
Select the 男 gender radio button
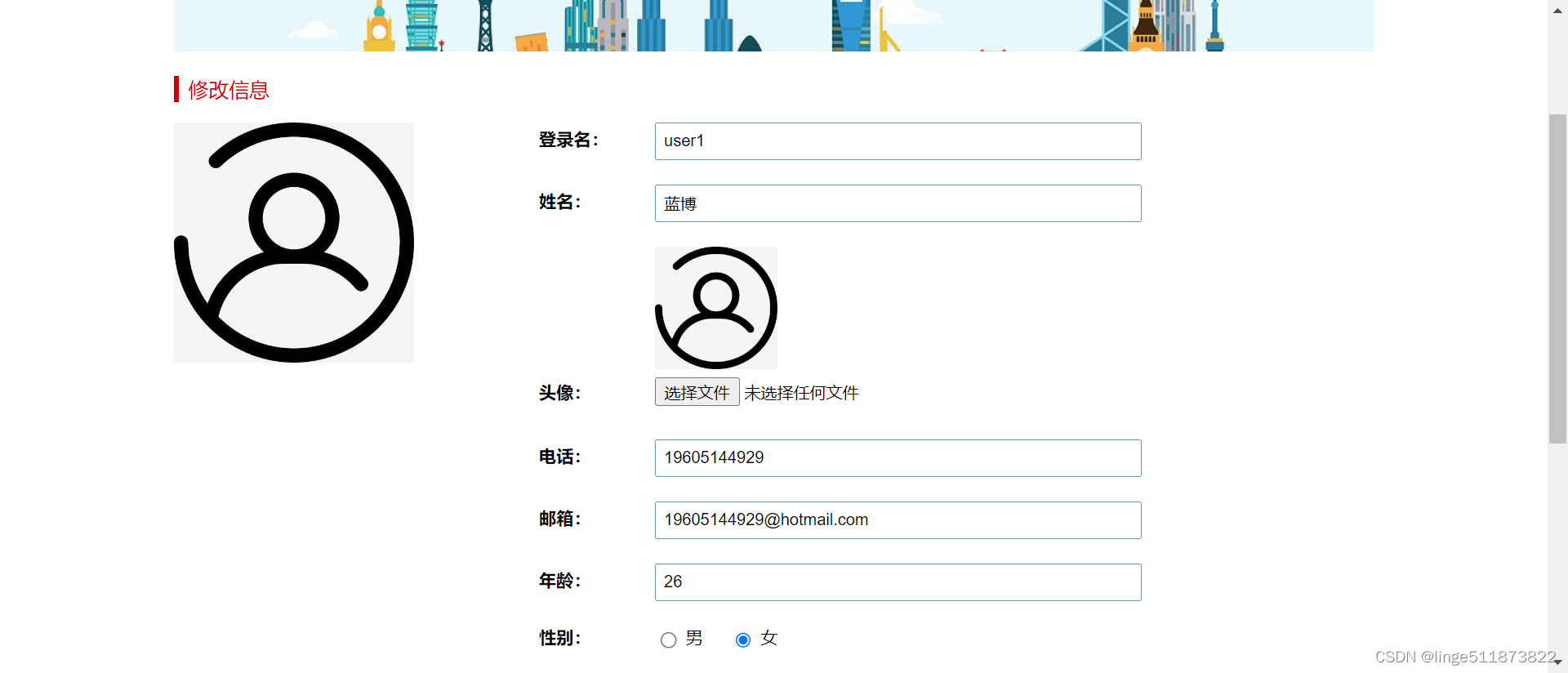point(669,640)
